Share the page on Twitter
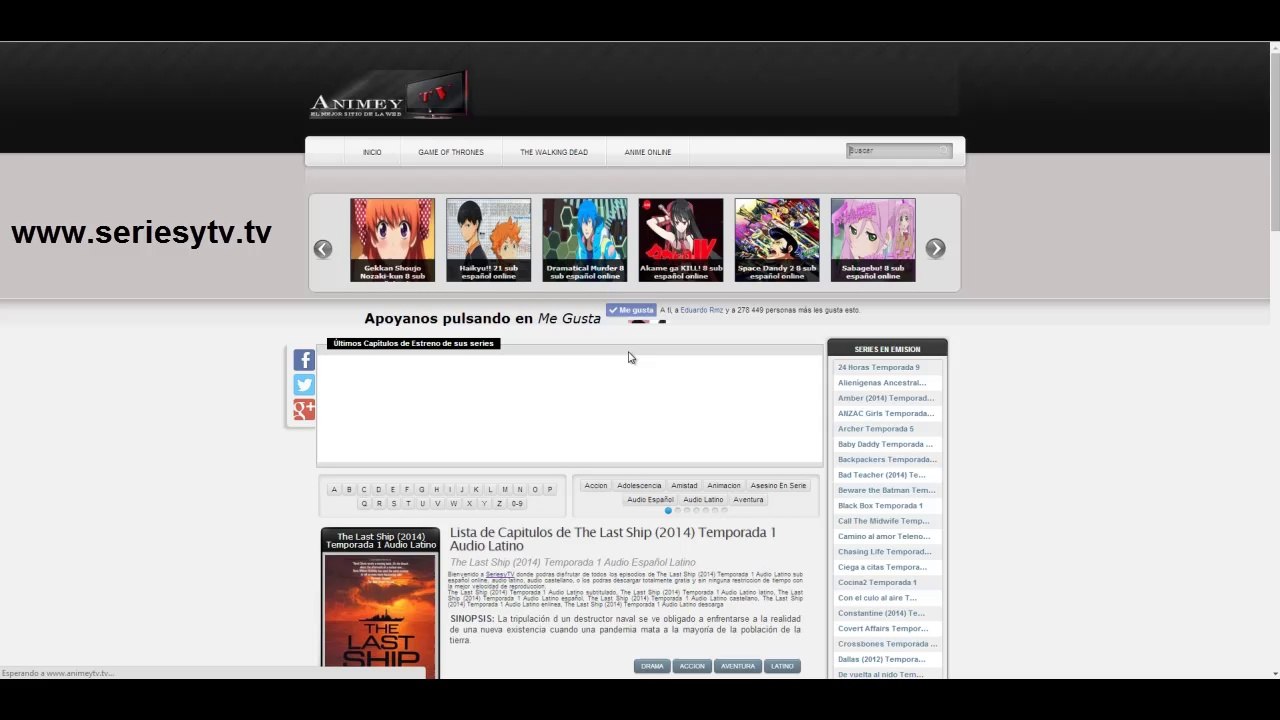Screen dimensions: 1280x720 pos(304,385)
